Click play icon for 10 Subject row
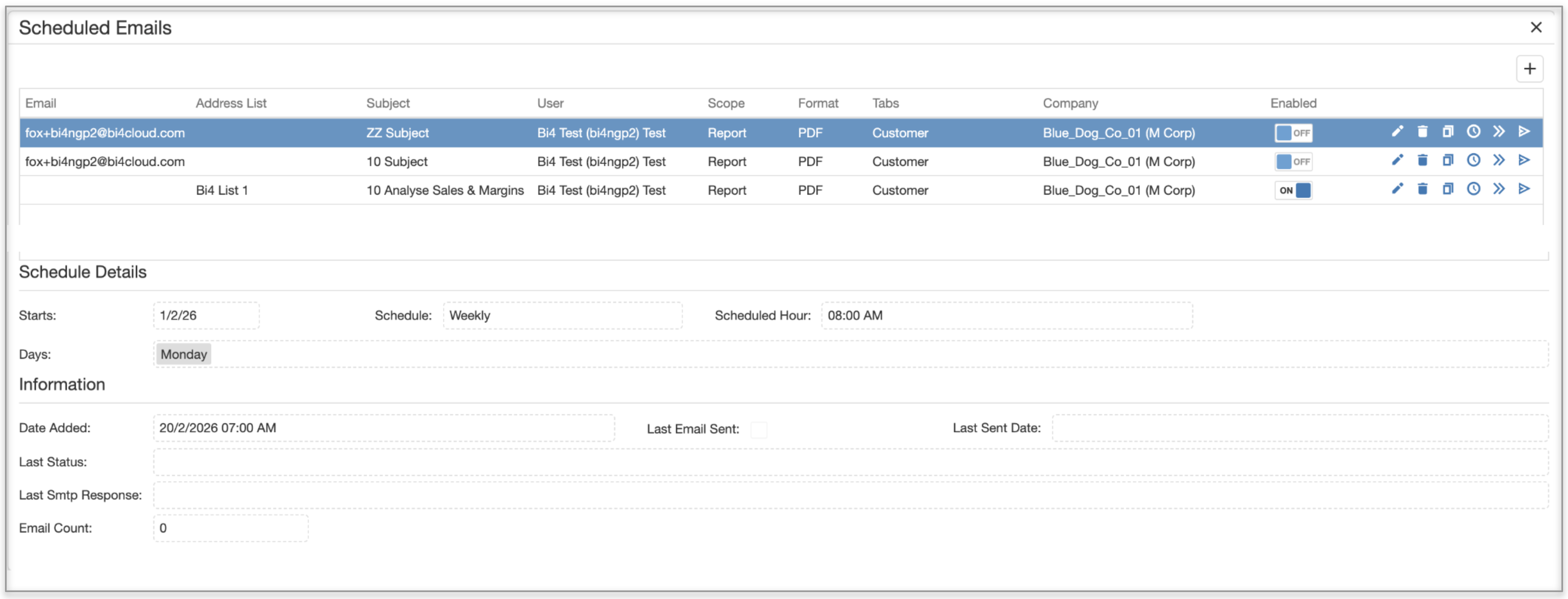This screenshot has width=1568, height=599. coord(1524,161)
